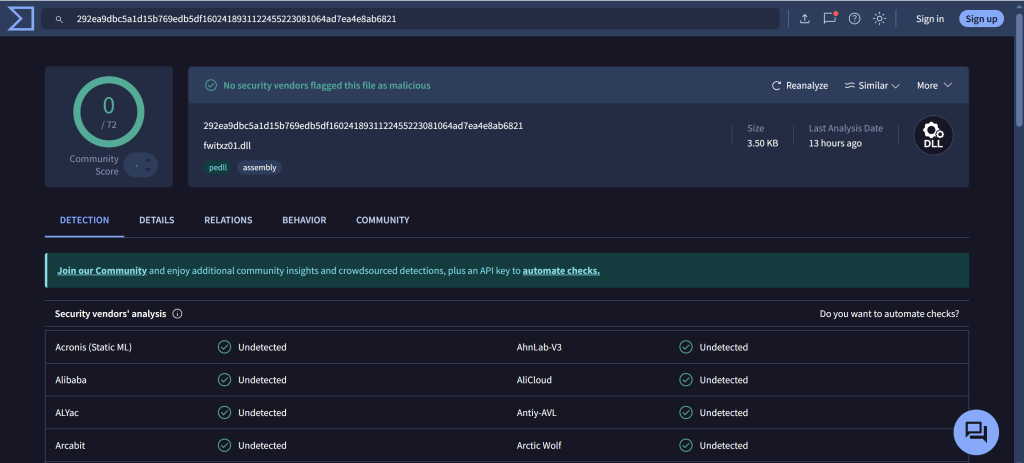Click the DLL file type icon
Screen dimensions: 1024x463
pos(933,136)
